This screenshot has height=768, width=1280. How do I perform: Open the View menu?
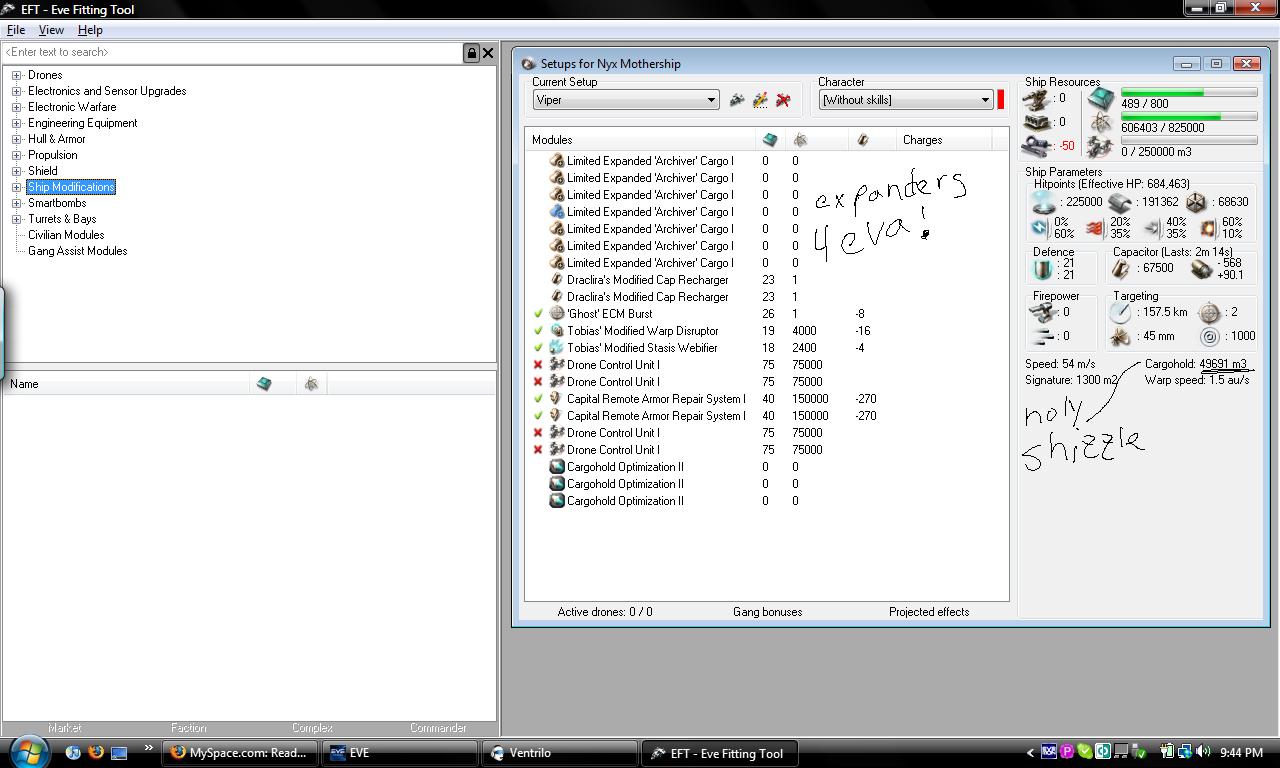click(x=51, y=30)
